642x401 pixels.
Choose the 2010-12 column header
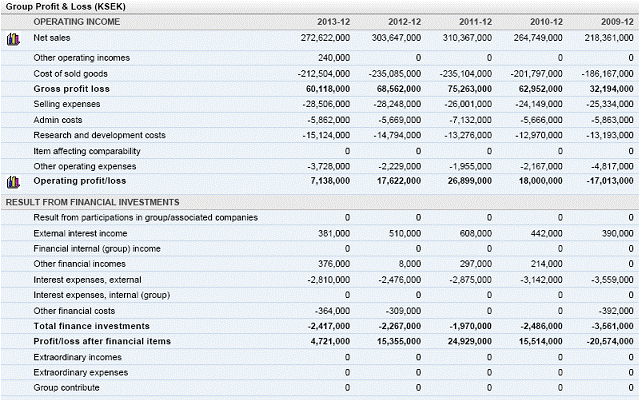[x=546, y=21]
